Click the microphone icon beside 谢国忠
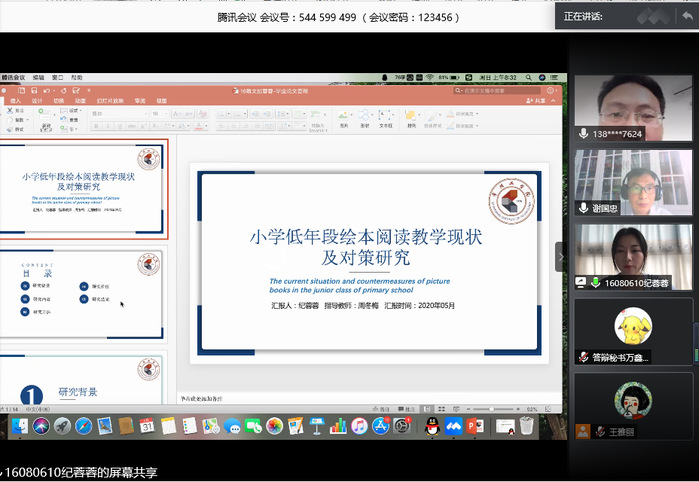The width and height of the screenshot is (699, 482). 583,208
